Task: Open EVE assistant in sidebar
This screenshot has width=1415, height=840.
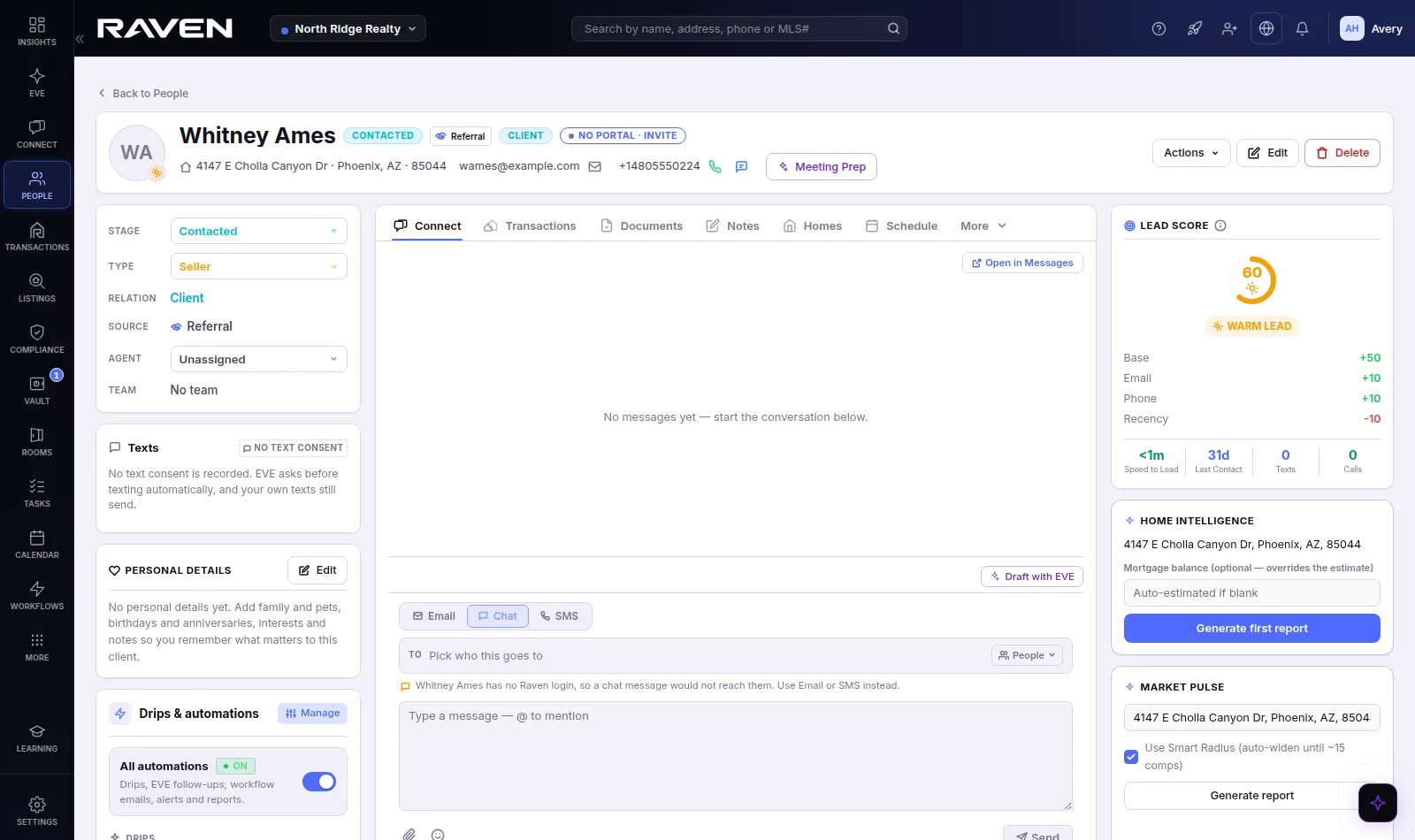Action: click(x=37, y=82)
